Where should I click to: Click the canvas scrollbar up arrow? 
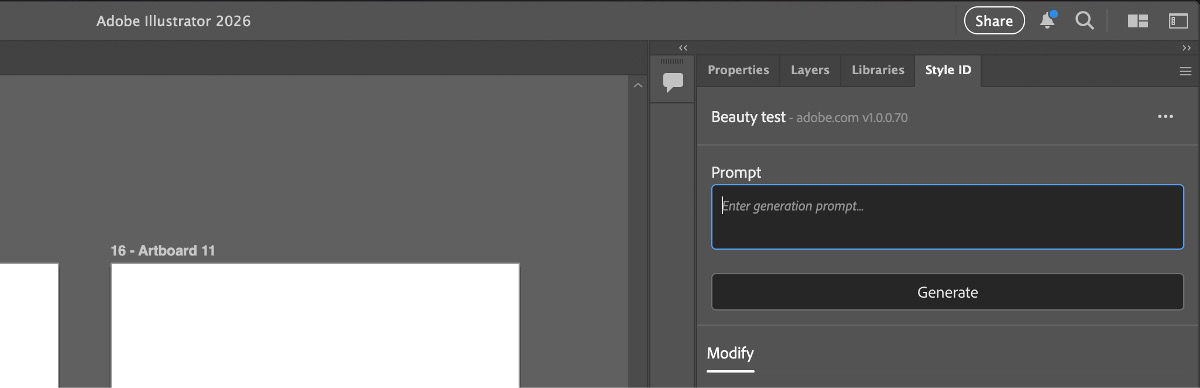coord(638,86)
